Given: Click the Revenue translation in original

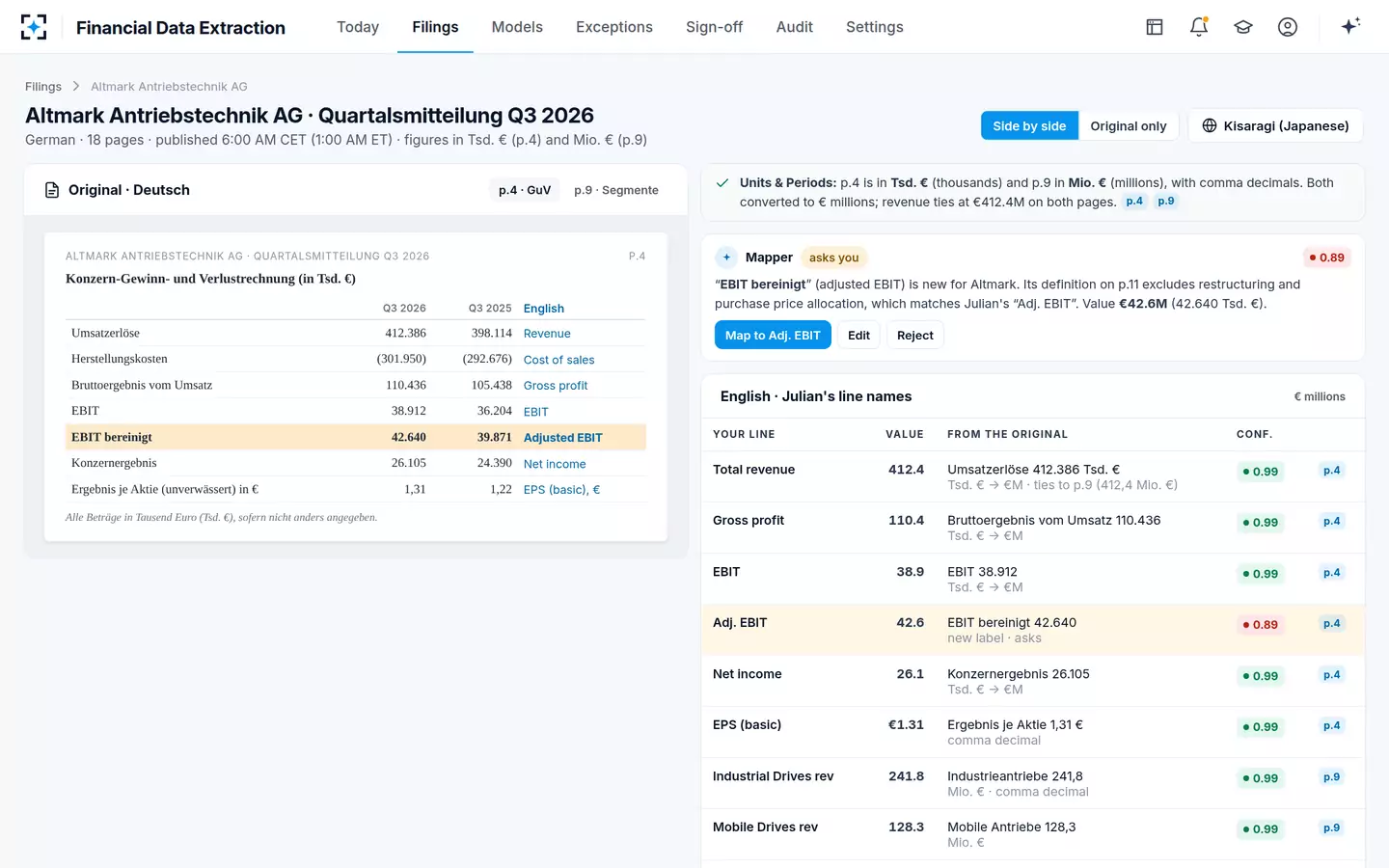Looking at the screenshot, I should coord(547,334).
